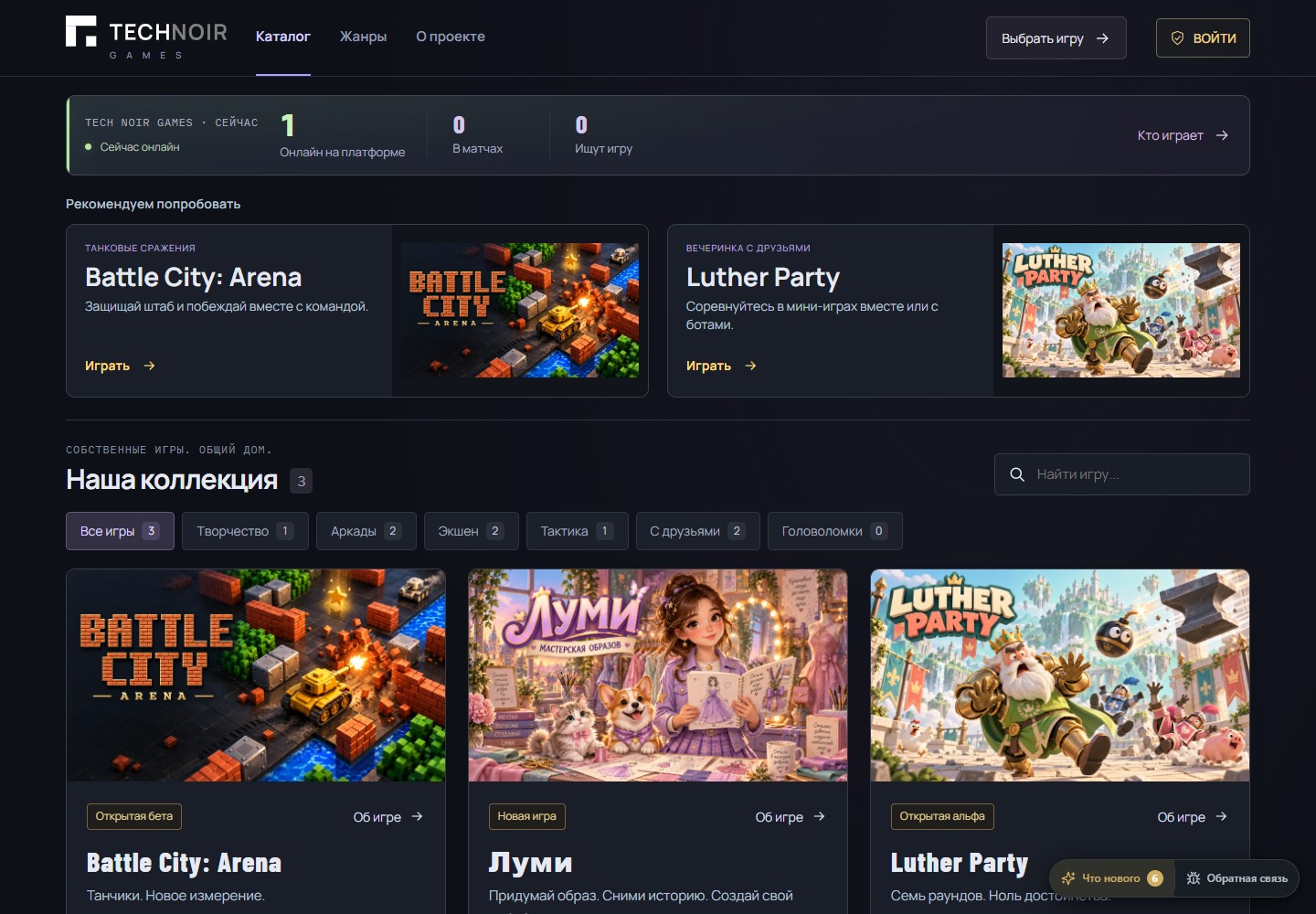Screen dimensions: 1316x914
Task: Click the Найти игру search field
Action: (1121, 474)
